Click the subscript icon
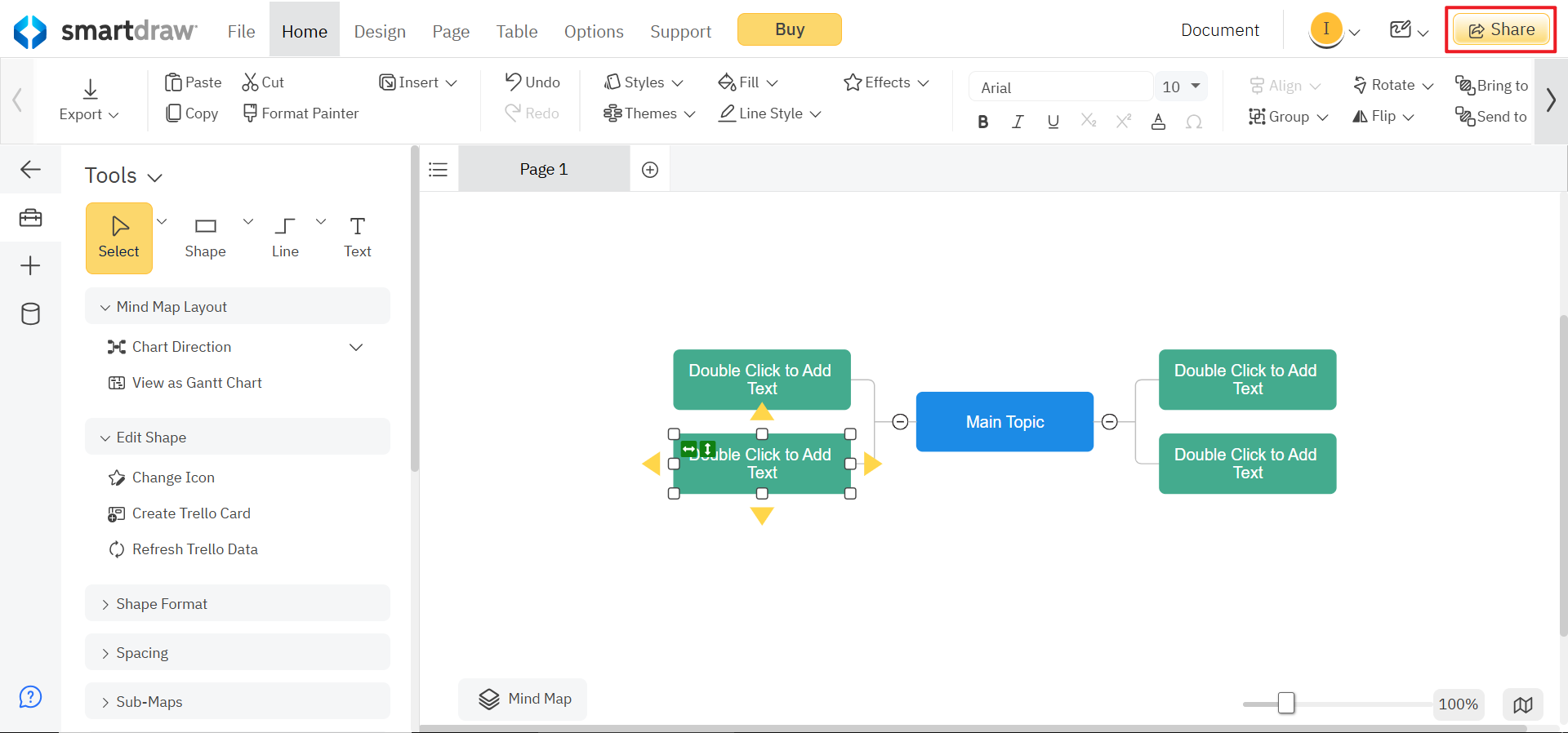The image size is (1568, 733). coord(1089,121)
